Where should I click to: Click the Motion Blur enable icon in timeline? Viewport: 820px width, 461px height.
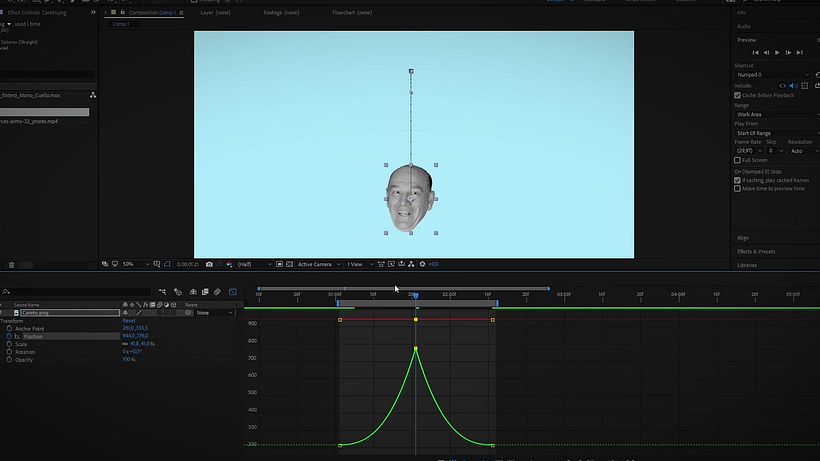point(217,292)
